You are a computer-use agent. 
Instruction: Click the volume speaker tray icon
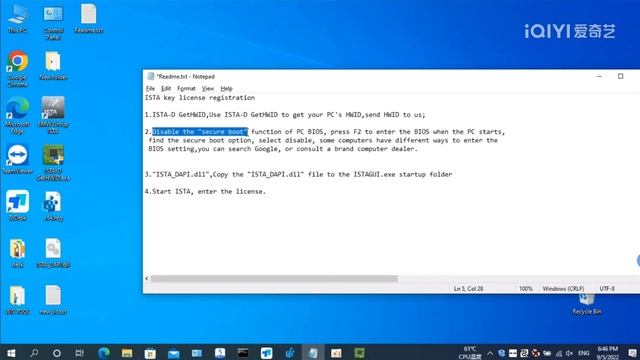[x=569, y=353]
